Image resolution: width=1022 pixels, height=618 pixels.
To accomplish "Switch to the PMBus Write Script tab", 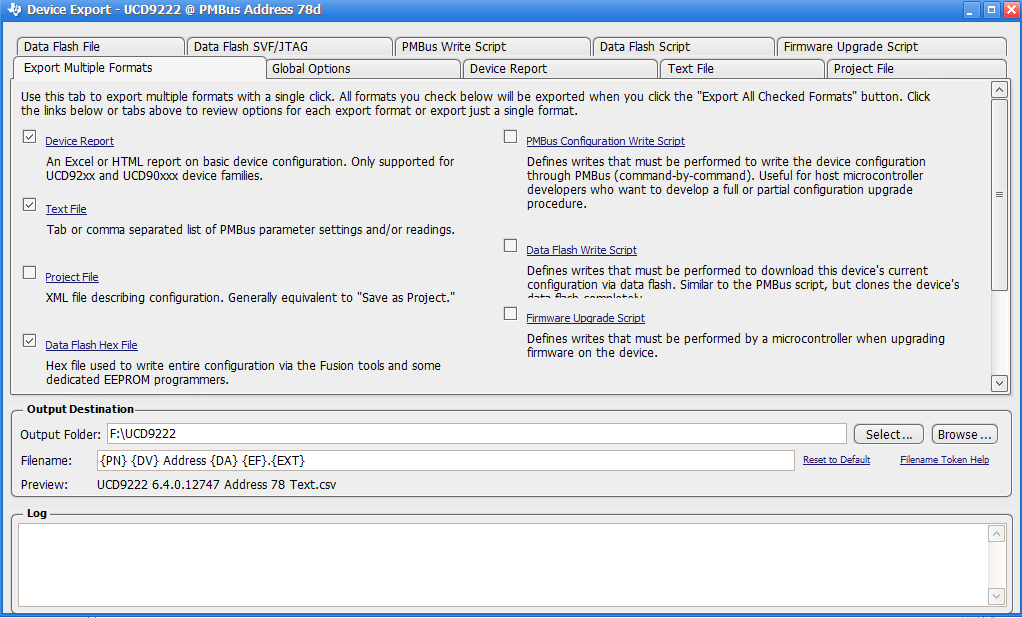I will pos(493,47).
